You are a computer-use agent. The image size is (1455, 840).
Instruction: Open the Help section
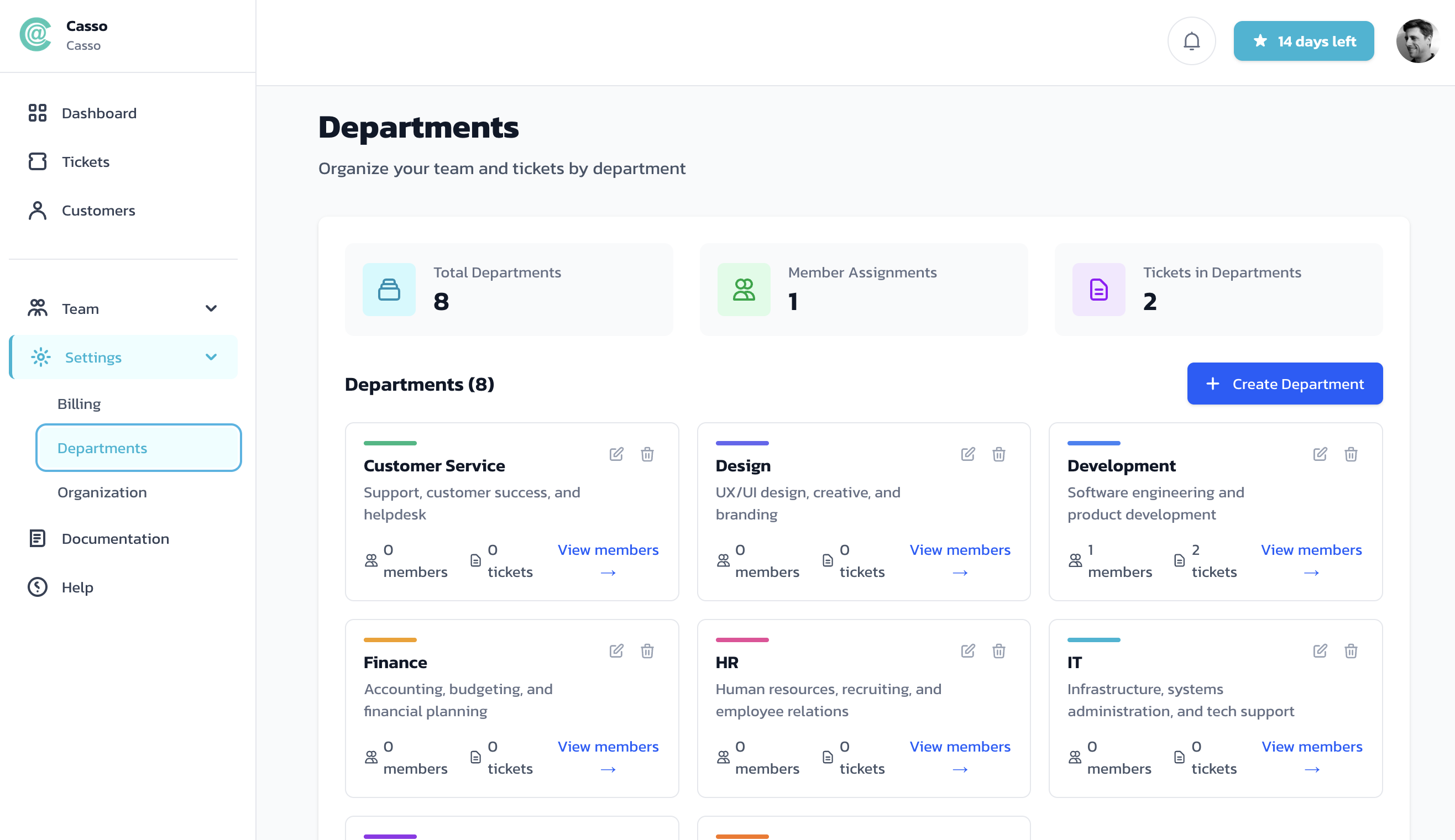point(76,587)
